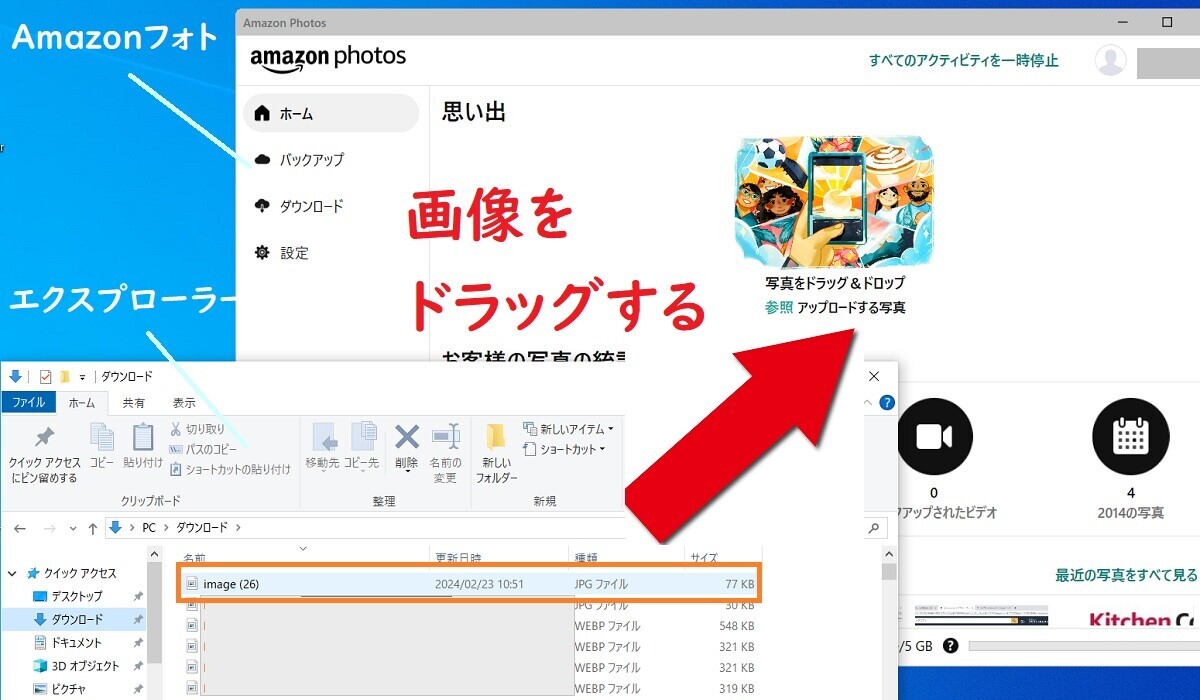Click 新しいフォルダー in Explorer ribbon
The height and width of the screenshot is (700, 1200).
pos(497,453)
